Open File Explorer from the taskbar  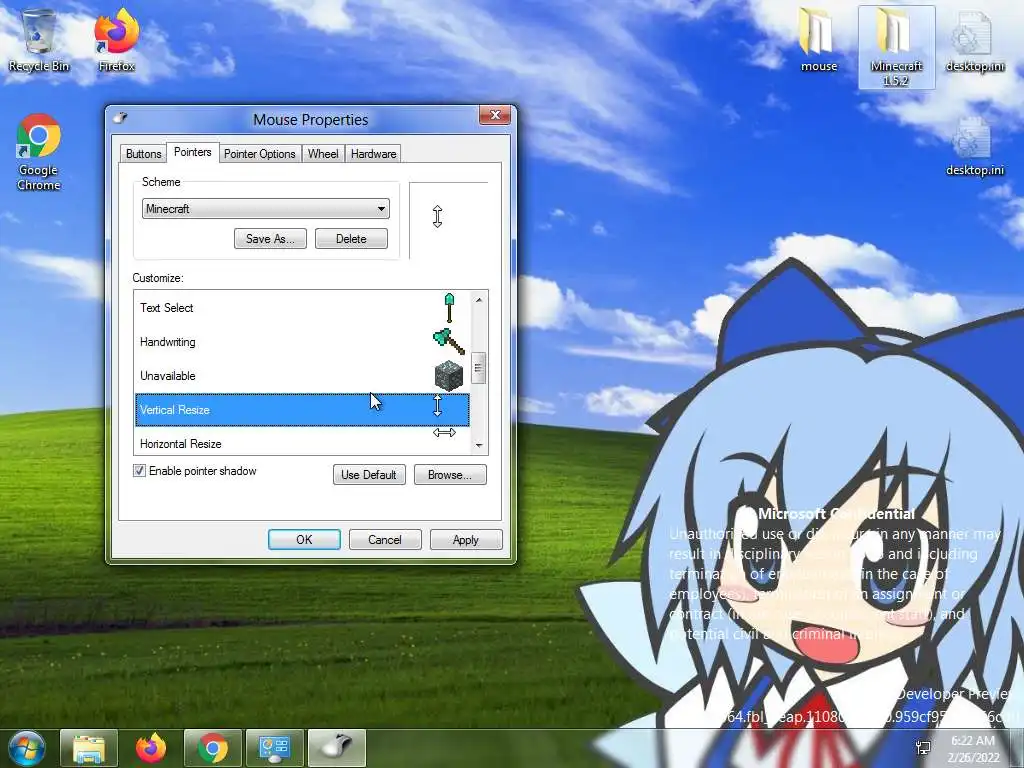click(89, 748)
